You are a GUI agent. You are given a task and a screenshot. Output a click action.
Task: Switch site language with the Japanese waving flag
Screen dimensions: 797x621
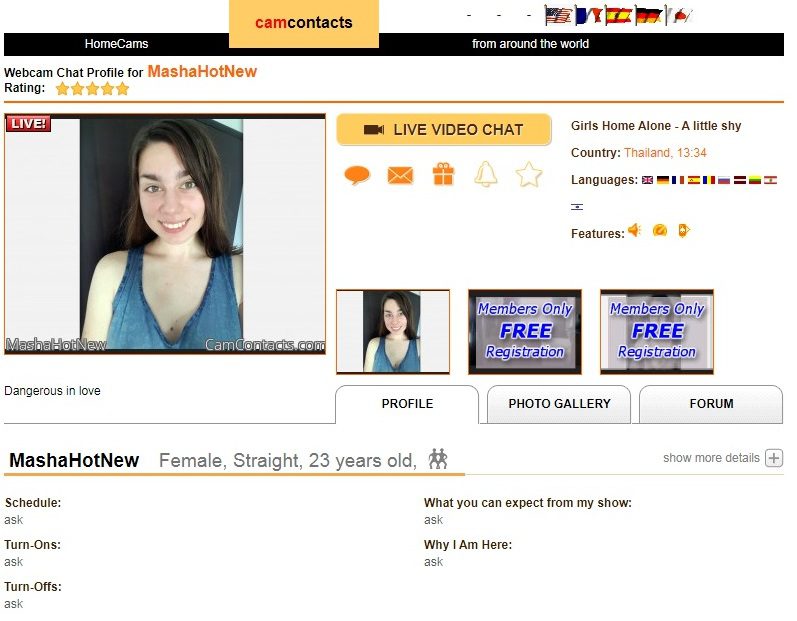[680, 16]
